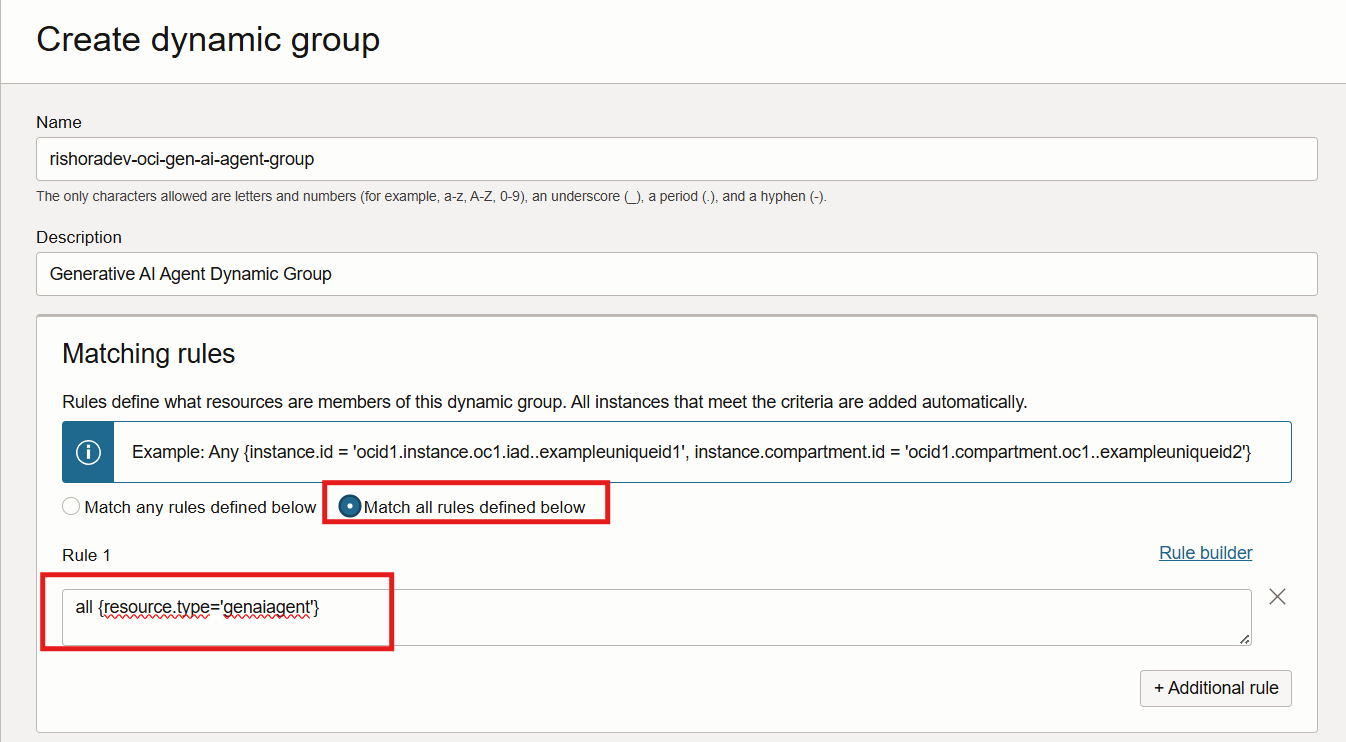
Task: Focus the Name input field
Action: [x=676, y=159]
